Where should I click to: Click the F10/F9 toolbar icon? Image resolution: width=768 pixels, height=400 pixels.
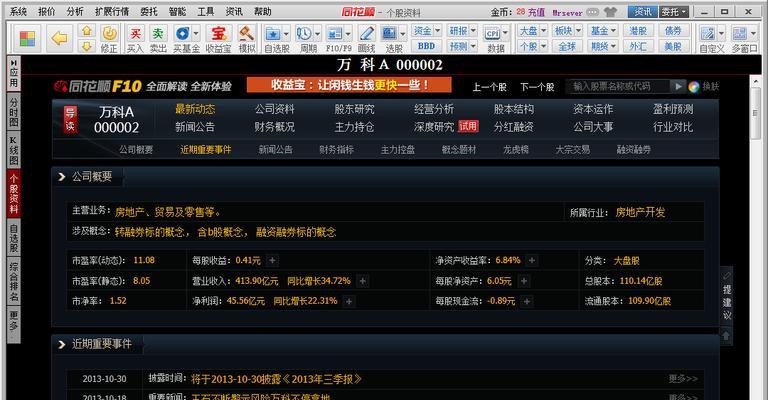(x=335, y=33)
